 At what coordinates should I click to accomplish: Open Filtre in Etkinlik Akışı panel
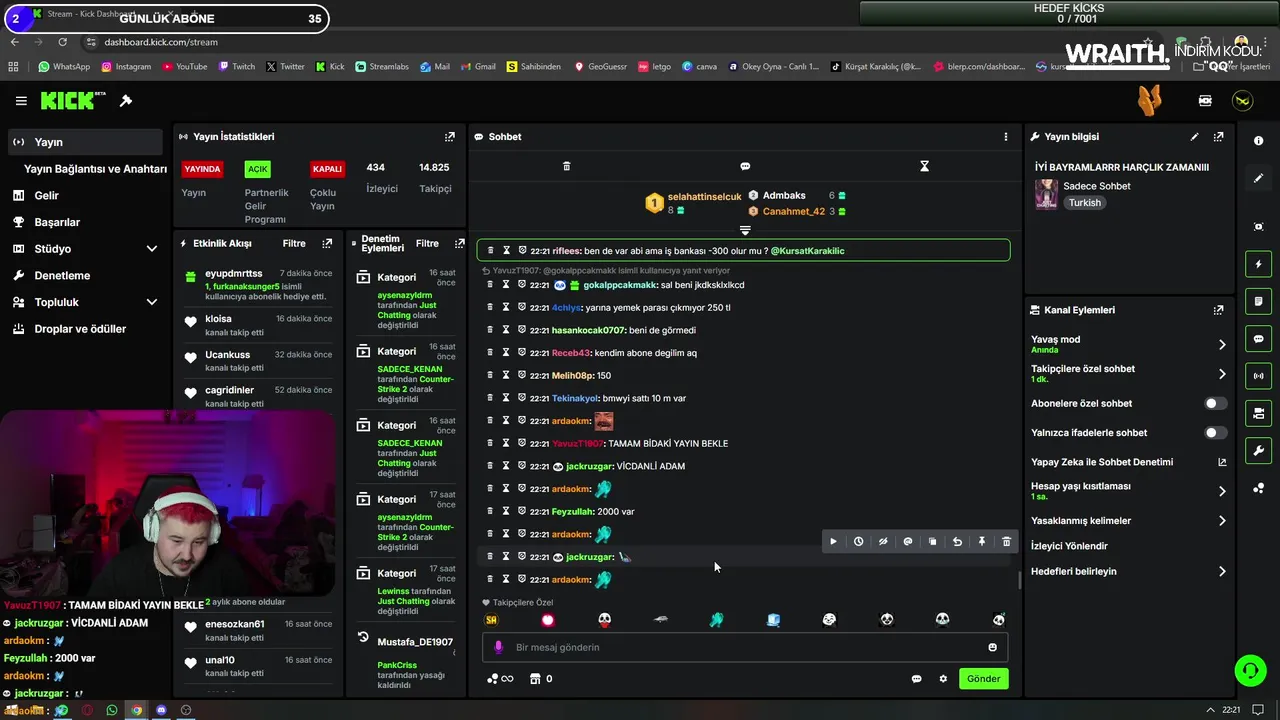(294, 243)
